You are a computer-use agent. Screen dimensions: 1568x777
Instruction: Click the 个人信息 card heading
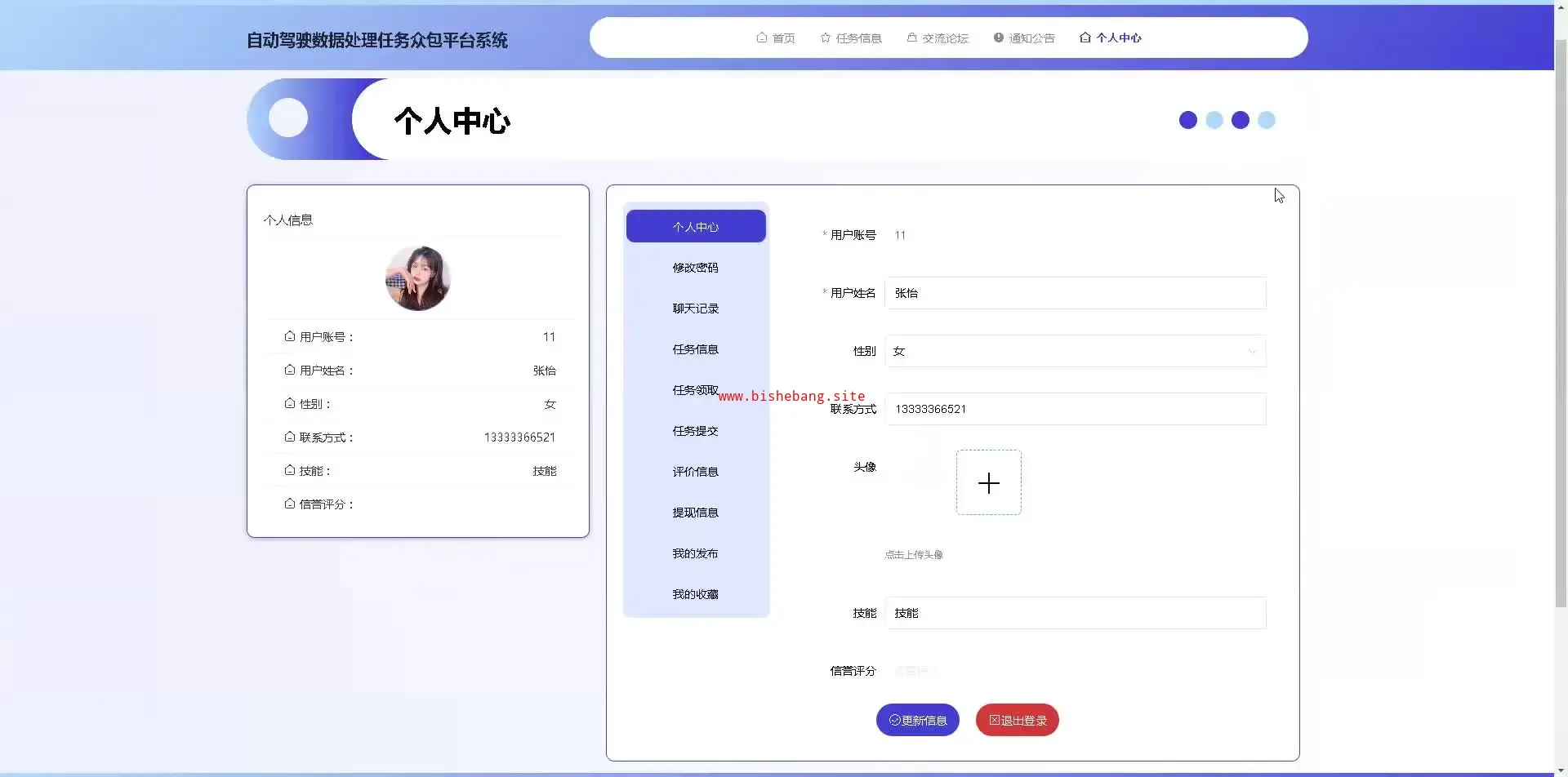click(x=288, y=220)
